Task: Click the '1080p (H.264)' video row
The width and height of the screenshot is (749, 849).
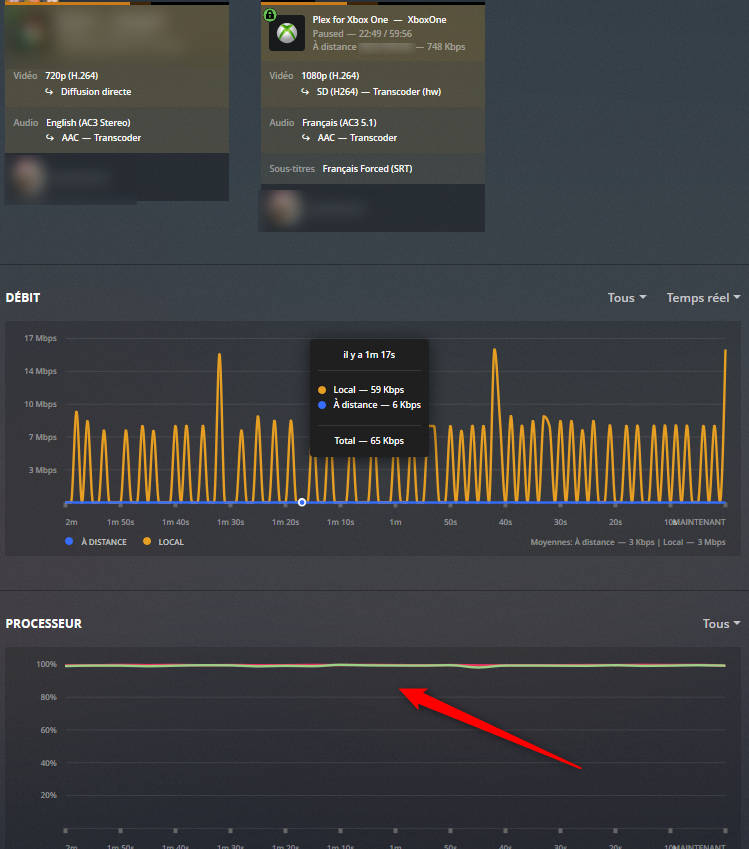Action: pyautogui.click(x=330, y=76)
